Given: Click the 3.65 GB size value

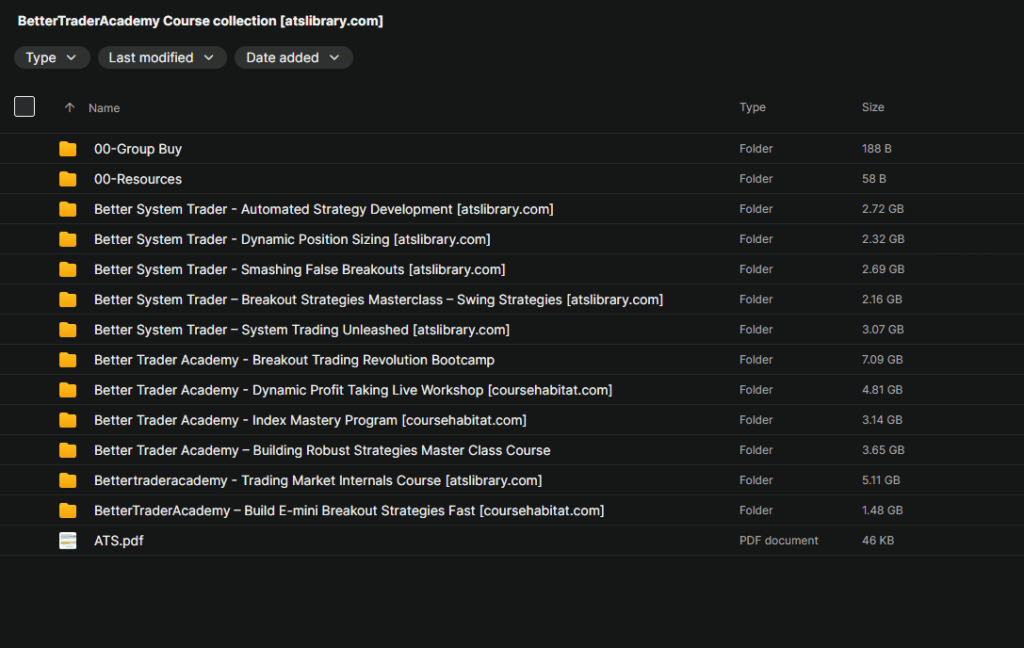Looking at the screenshot, I should [x=883, y=449].
